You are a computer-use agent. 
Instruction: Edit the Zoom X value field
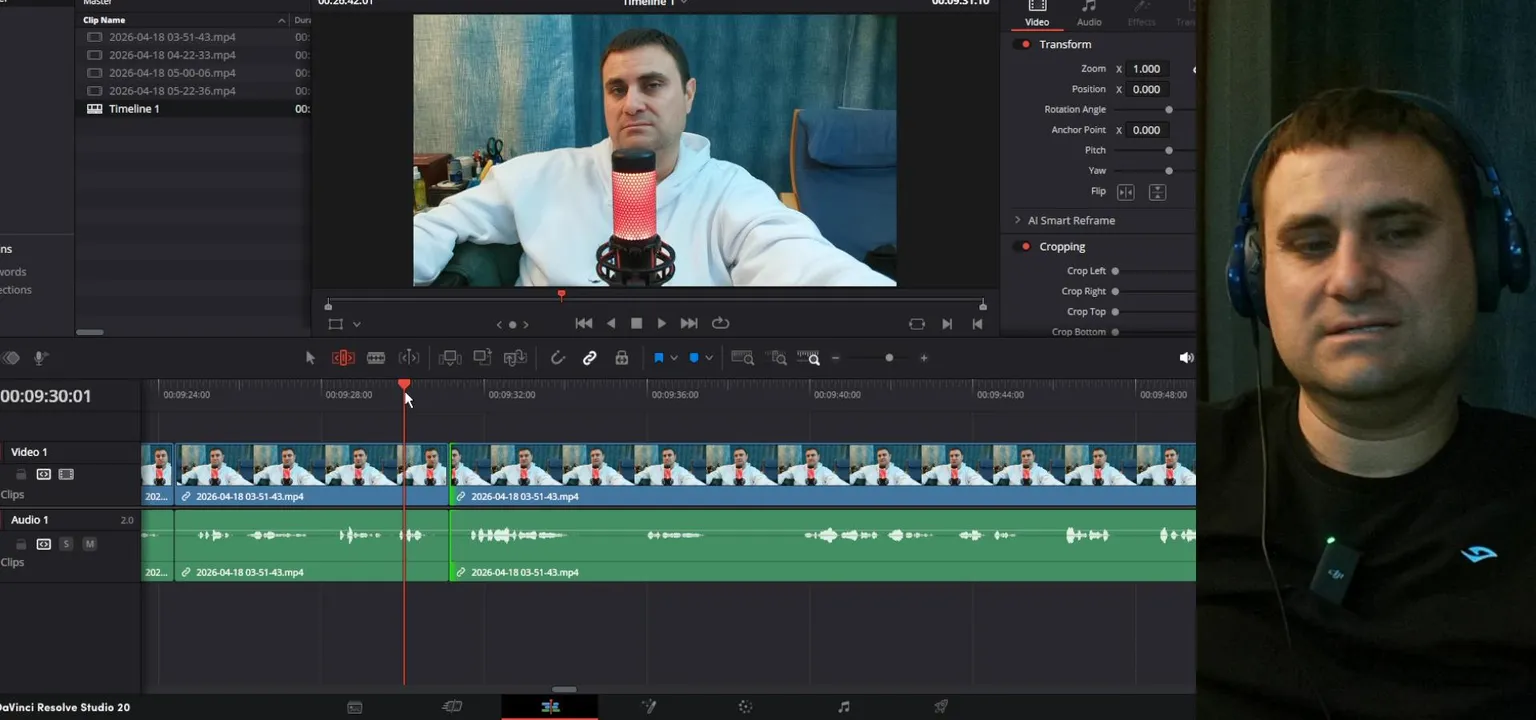point(1149,69)
